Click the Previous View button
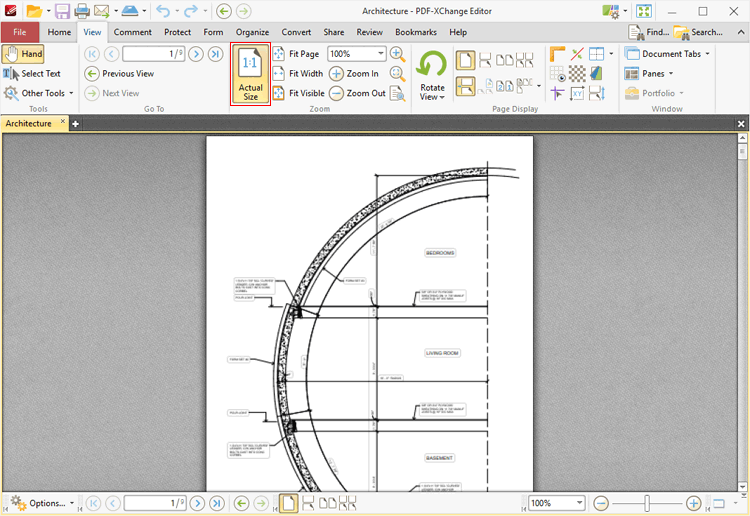750x516 pixels. [x=119, y=74]
